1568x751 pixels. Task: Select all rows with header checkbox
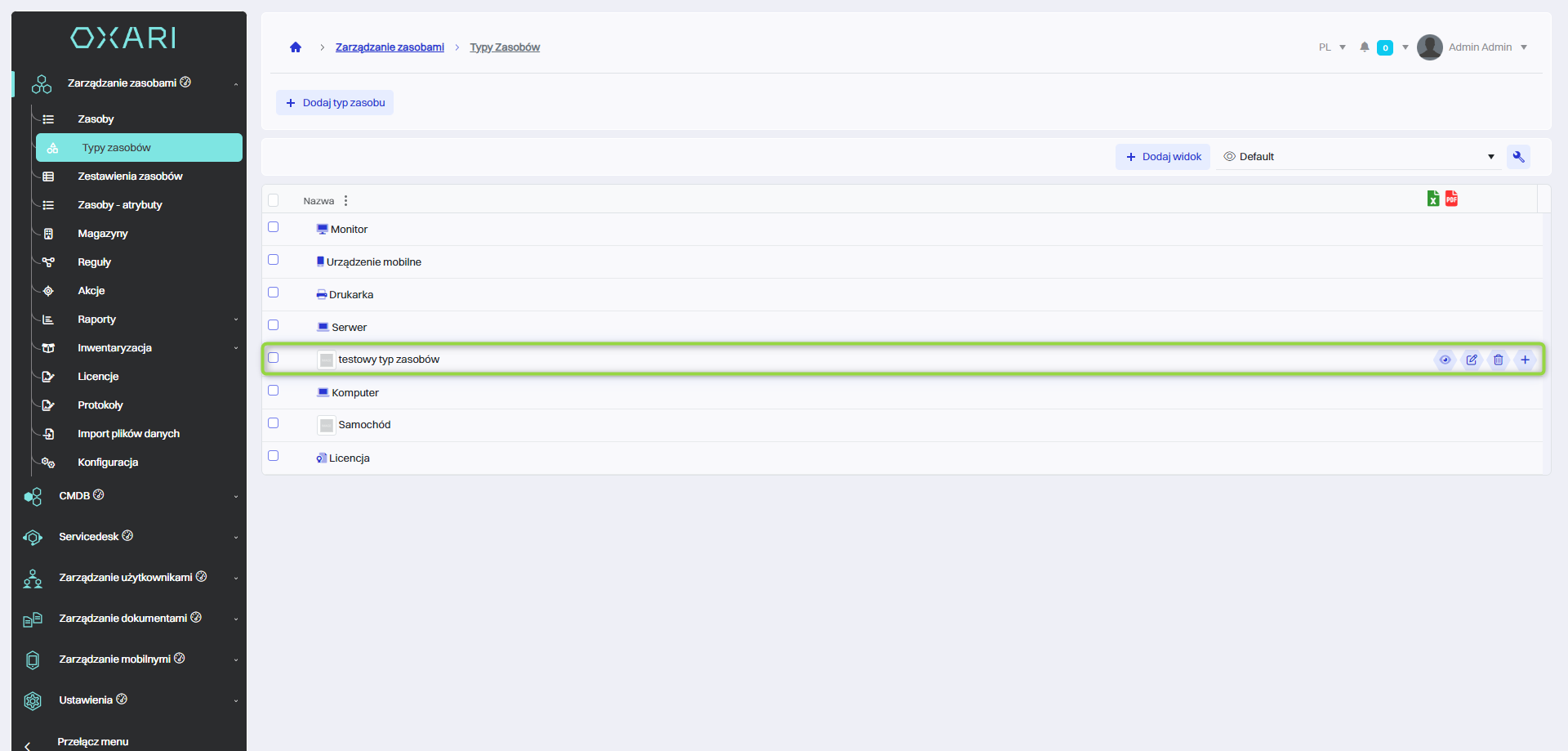(x=274, y=200)
